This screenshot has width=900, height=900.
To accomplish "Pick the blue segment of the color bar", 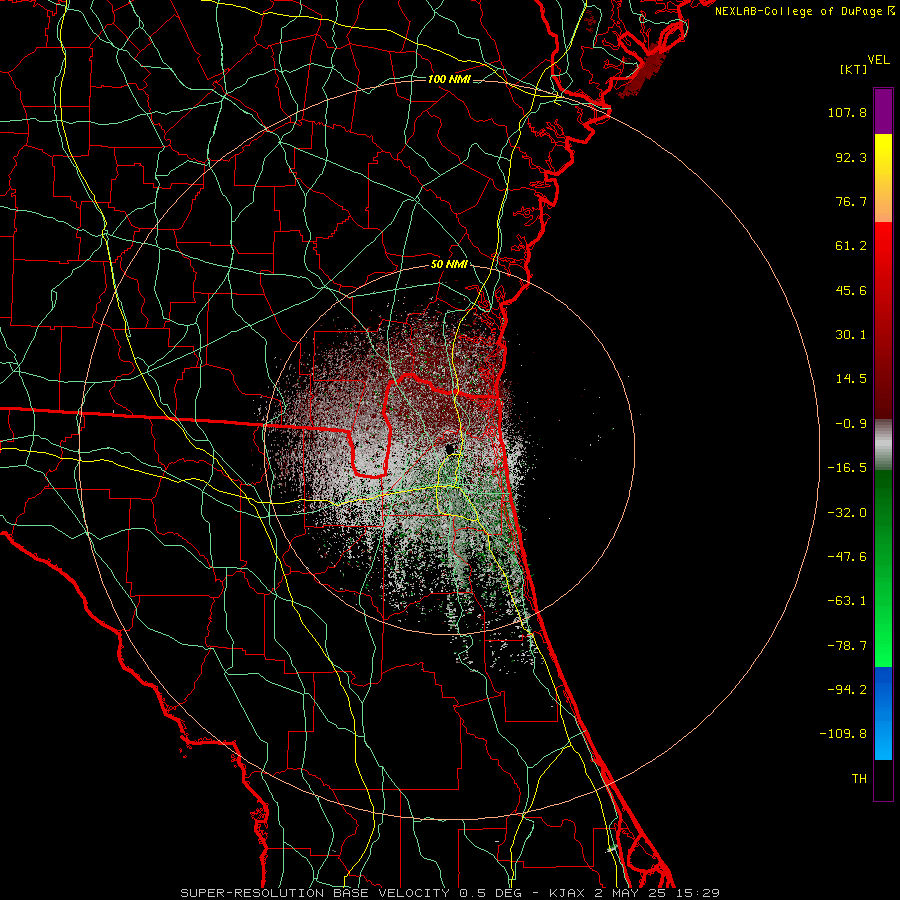I will coord(883,713).
